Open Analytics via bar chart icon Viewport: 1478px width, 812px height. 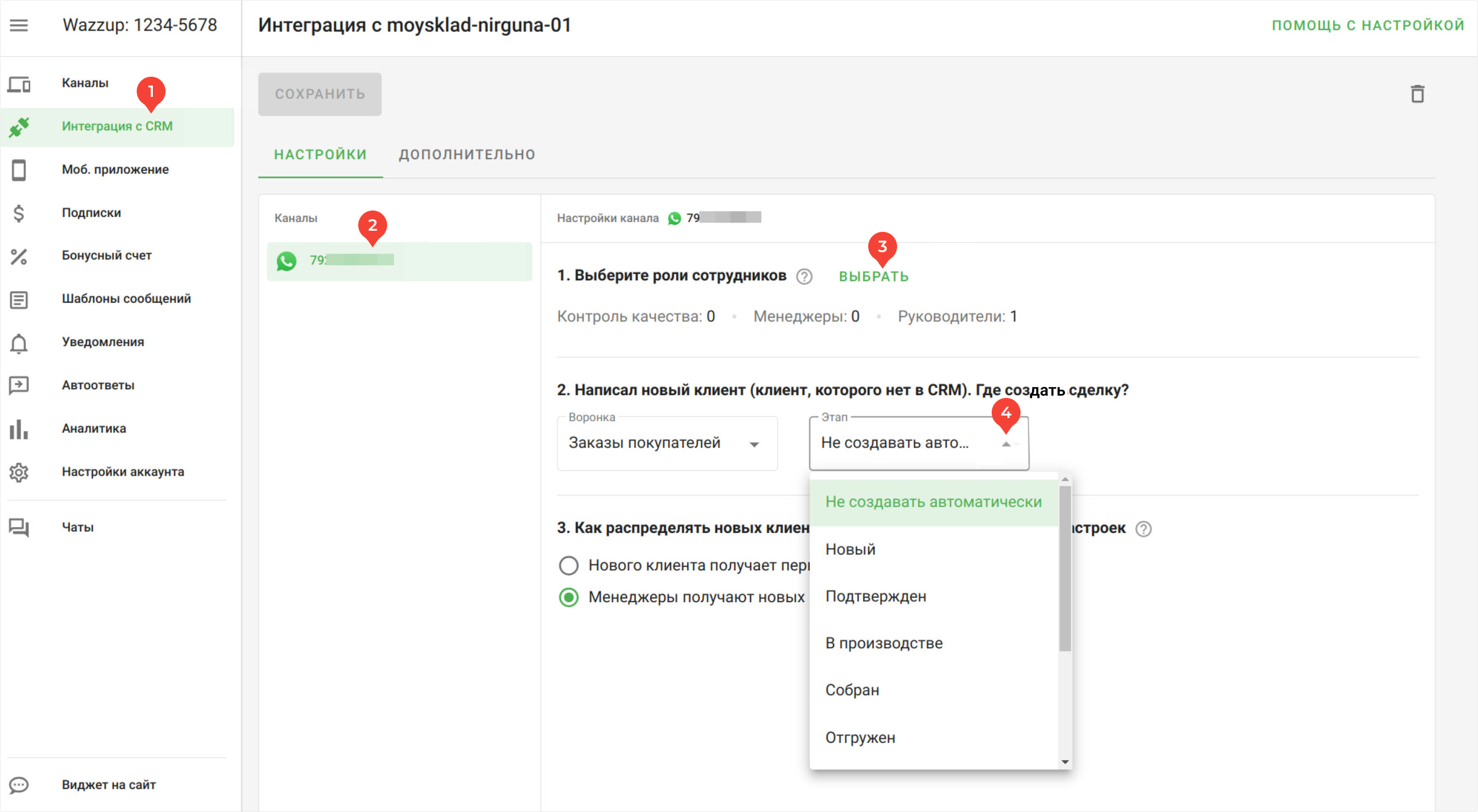coord(18,428)
